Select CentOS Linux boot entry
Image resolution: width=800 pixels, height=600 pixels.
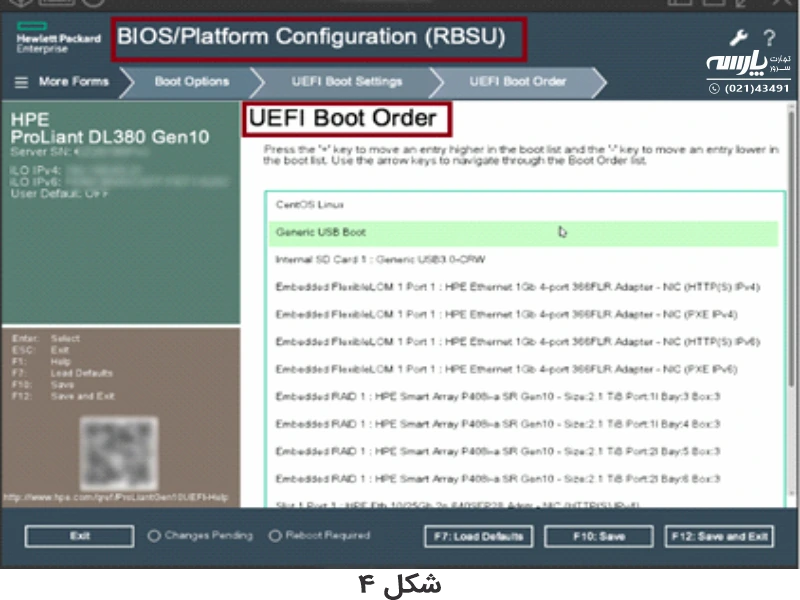pyautogui.click(x=524, y=205)
